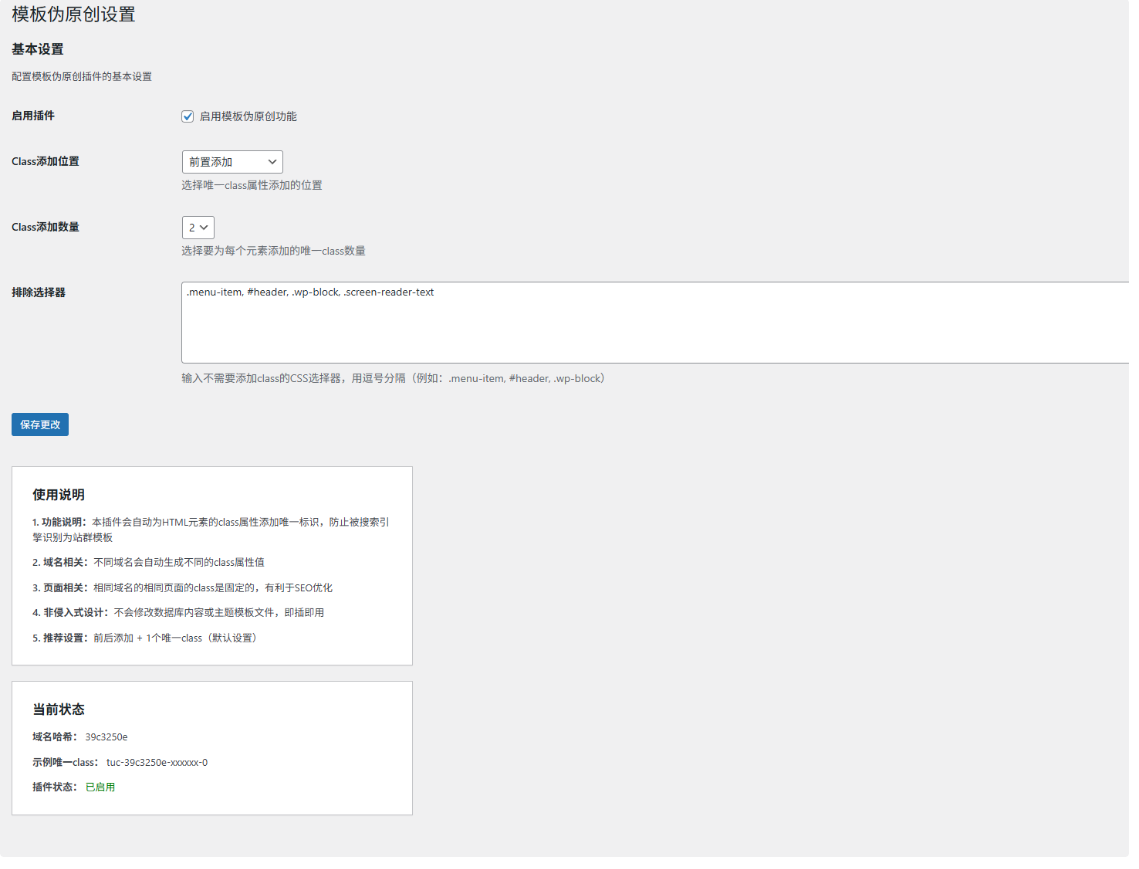Click the example class tuc-39c3250e-xxxxxx-0 text
Screen dimensions: 1139x869
(157, 762)
